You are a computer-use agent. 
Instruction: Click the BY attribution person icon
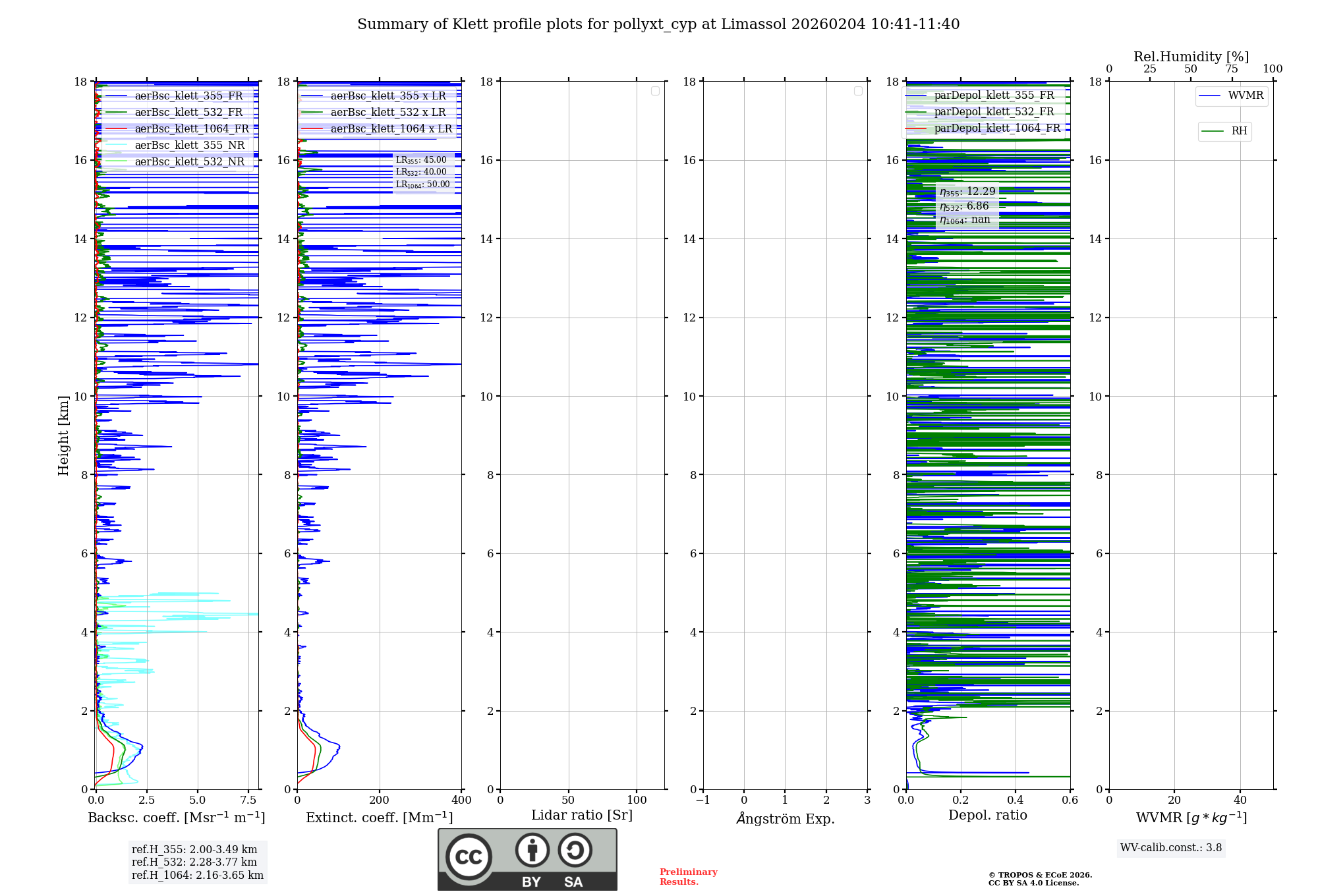[532, 850]
